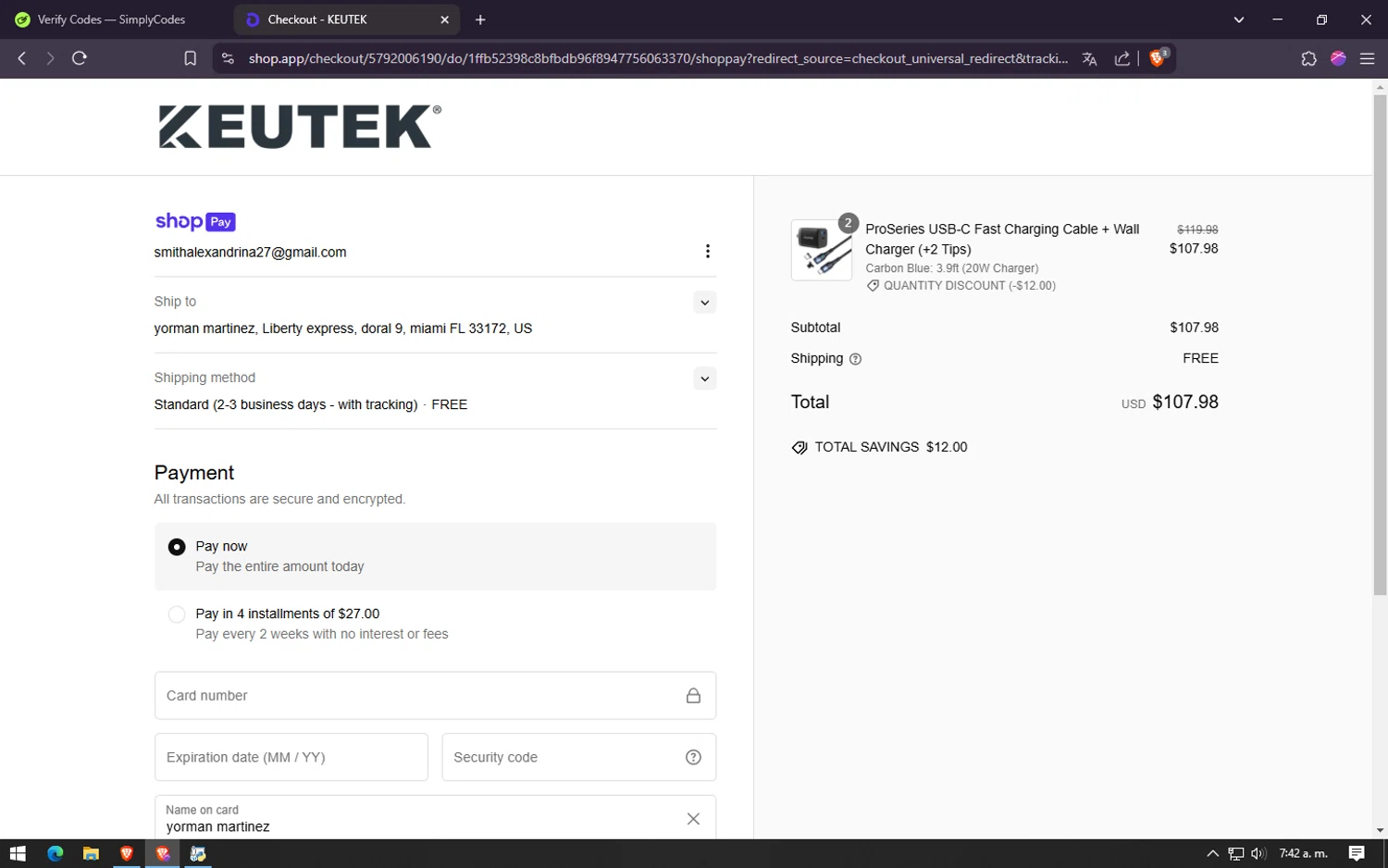Click the Name on card field

pyautogui.click(x=435, y=818)
